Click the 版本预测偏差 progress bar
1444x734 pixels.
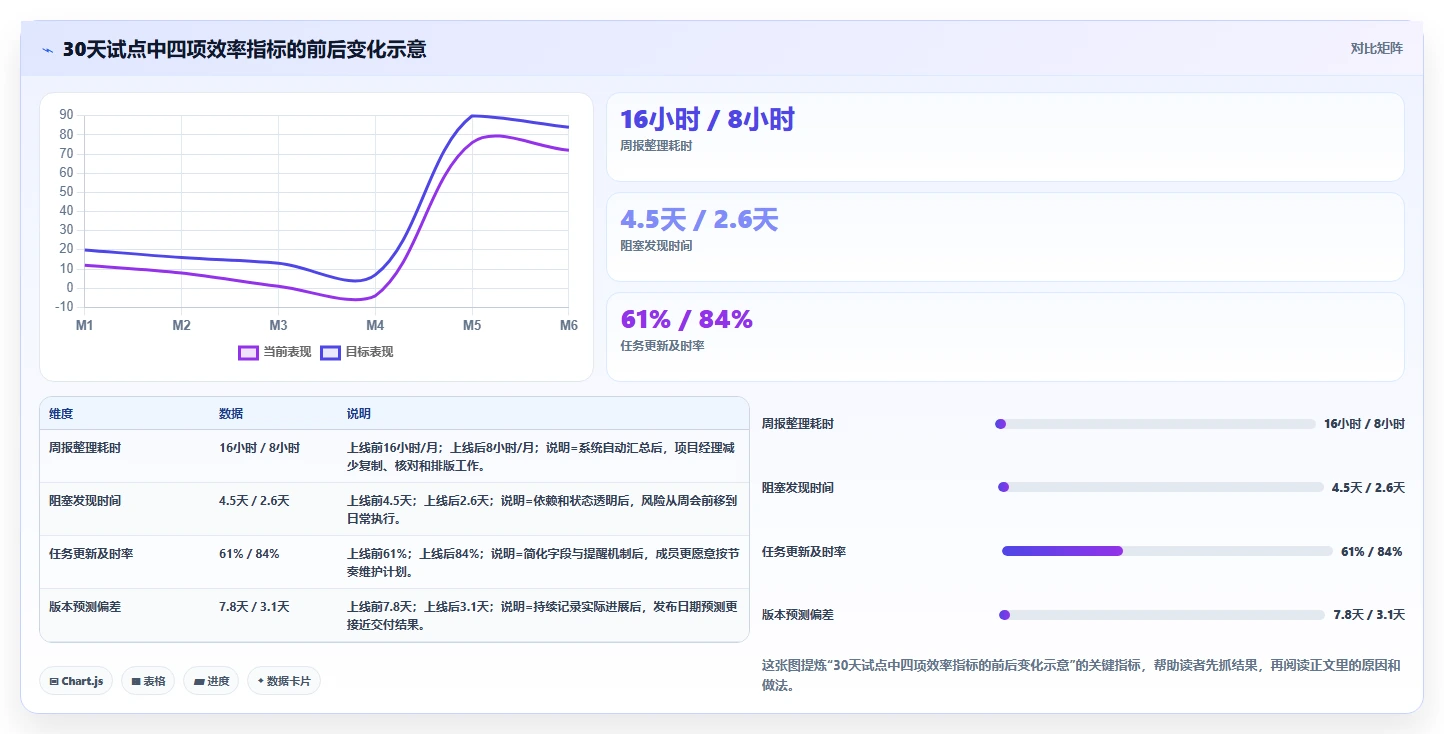1162,615
